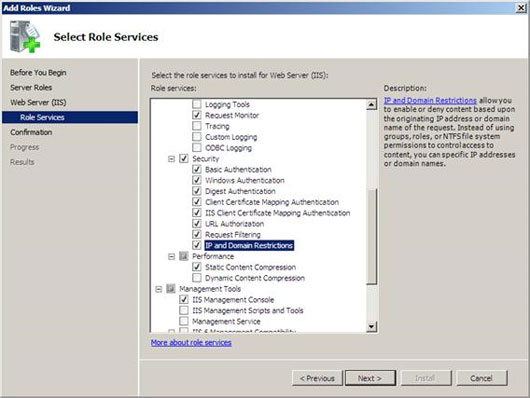Screen dimensions: 530x398
Task: Uncheck Digest Authentication checkbox
Action: tap(196, 191)
